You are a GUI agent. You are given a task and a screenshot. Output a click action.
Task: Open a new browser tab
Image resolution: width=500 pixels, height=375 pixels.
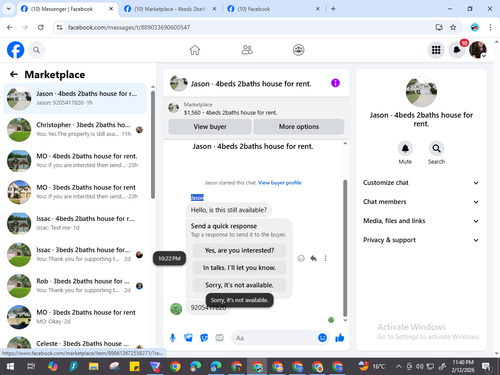click(333, 9)
